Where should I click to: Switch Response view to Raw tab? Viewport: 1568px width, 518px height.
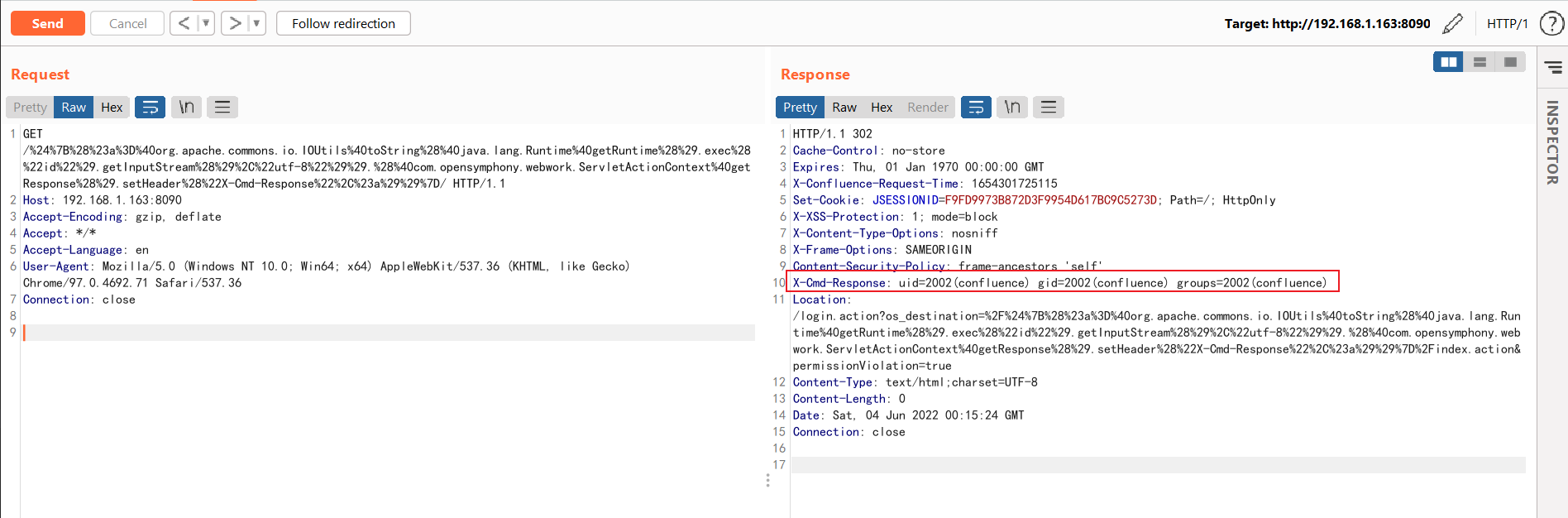[x=844, y=107]
